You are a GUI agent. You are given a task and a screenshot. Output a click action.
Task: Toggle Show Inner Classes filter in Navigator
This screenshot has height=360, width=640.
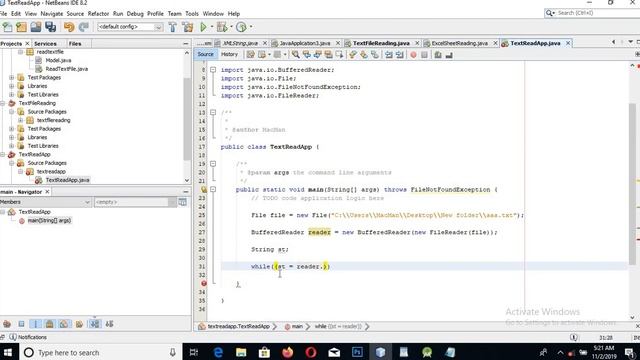[64, 324]
